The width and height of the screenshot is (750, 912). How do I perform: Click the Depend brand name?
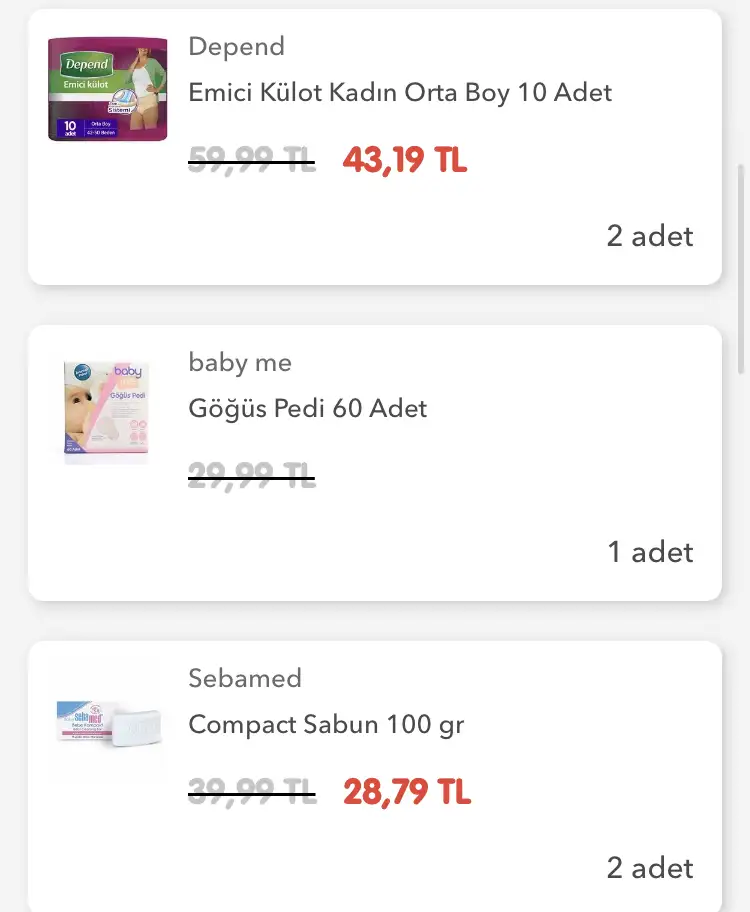click(237, 47)
